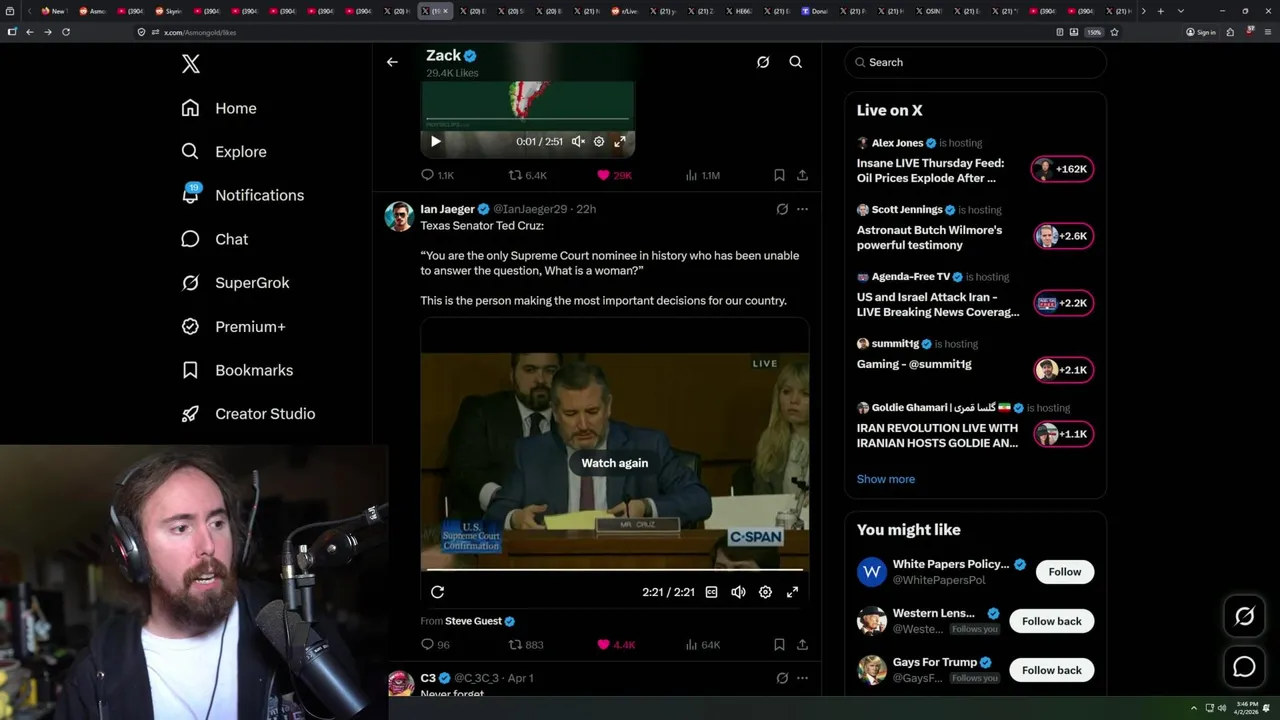Repost Ian Jaeger post with 883 reposts
The height and width of the screenshot is (720, 1280).
(x=527, y=645)
